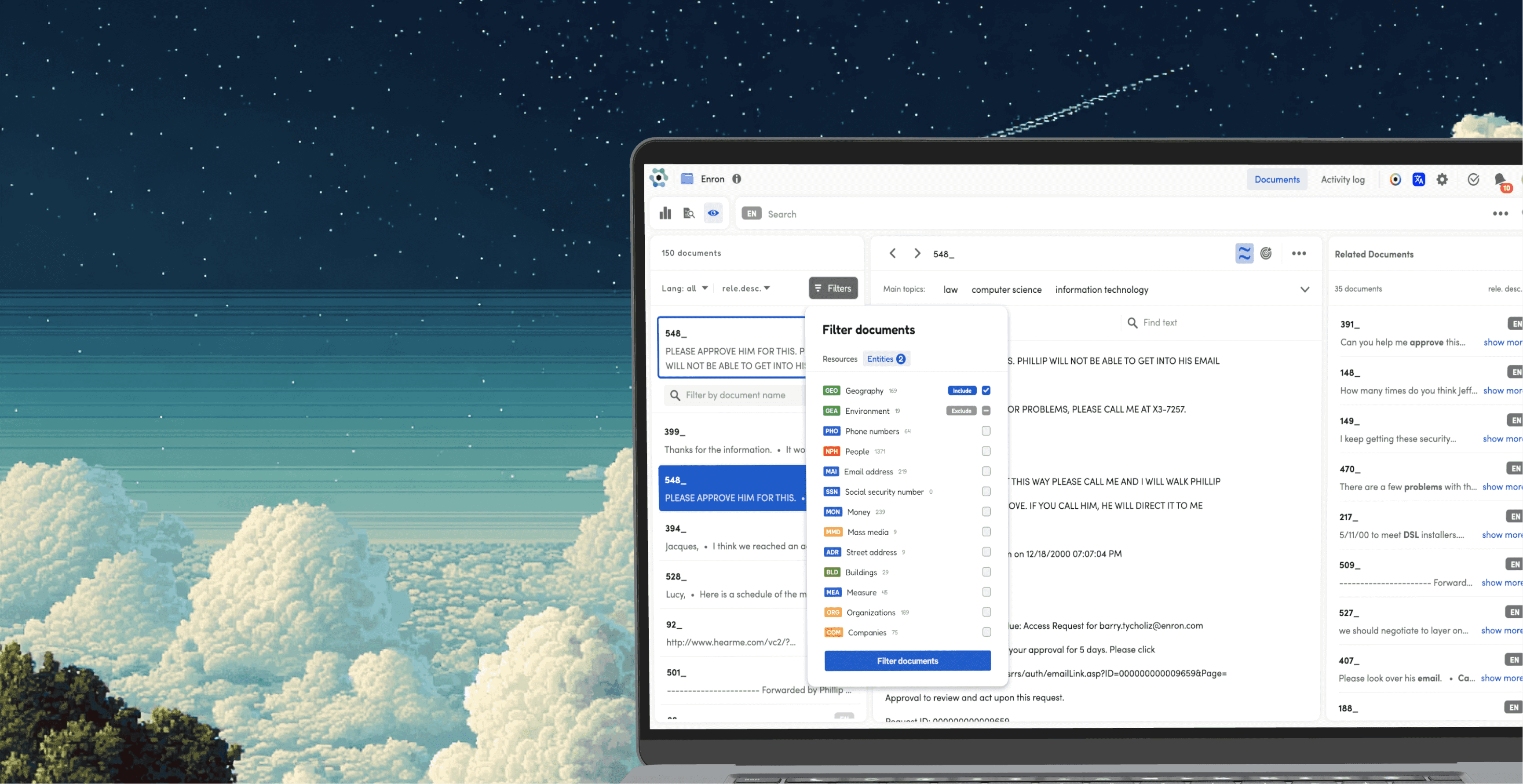This screenshot has width=1523, height=784.
Task: Toggle the eye view icon
Action: point(713,213)
